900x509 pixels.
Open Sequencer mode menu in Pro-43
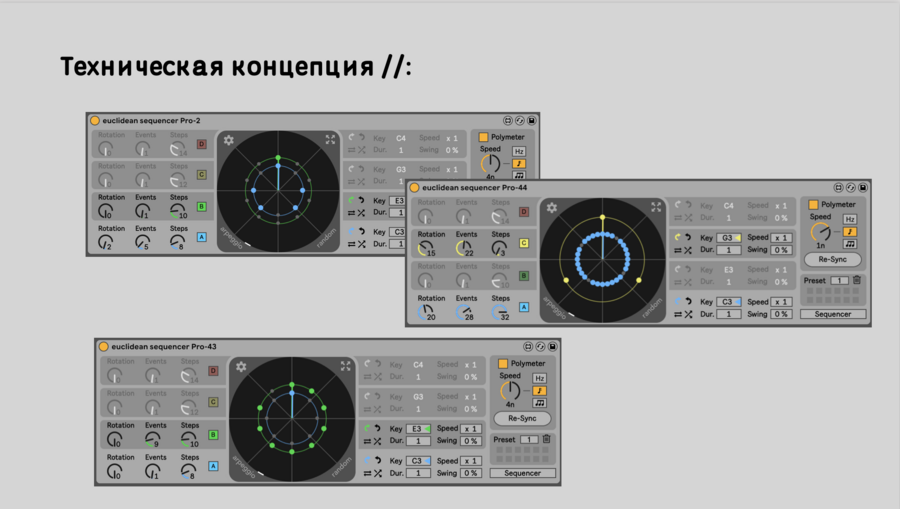tap(522, 473)
